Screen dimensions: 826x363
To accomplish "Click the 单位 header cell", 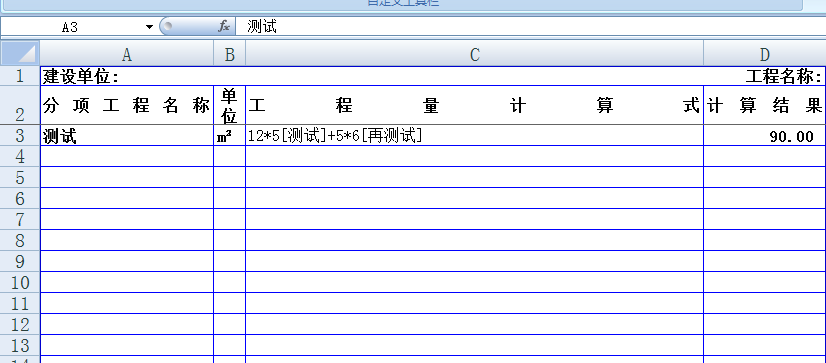I will (x=230, y=105).
